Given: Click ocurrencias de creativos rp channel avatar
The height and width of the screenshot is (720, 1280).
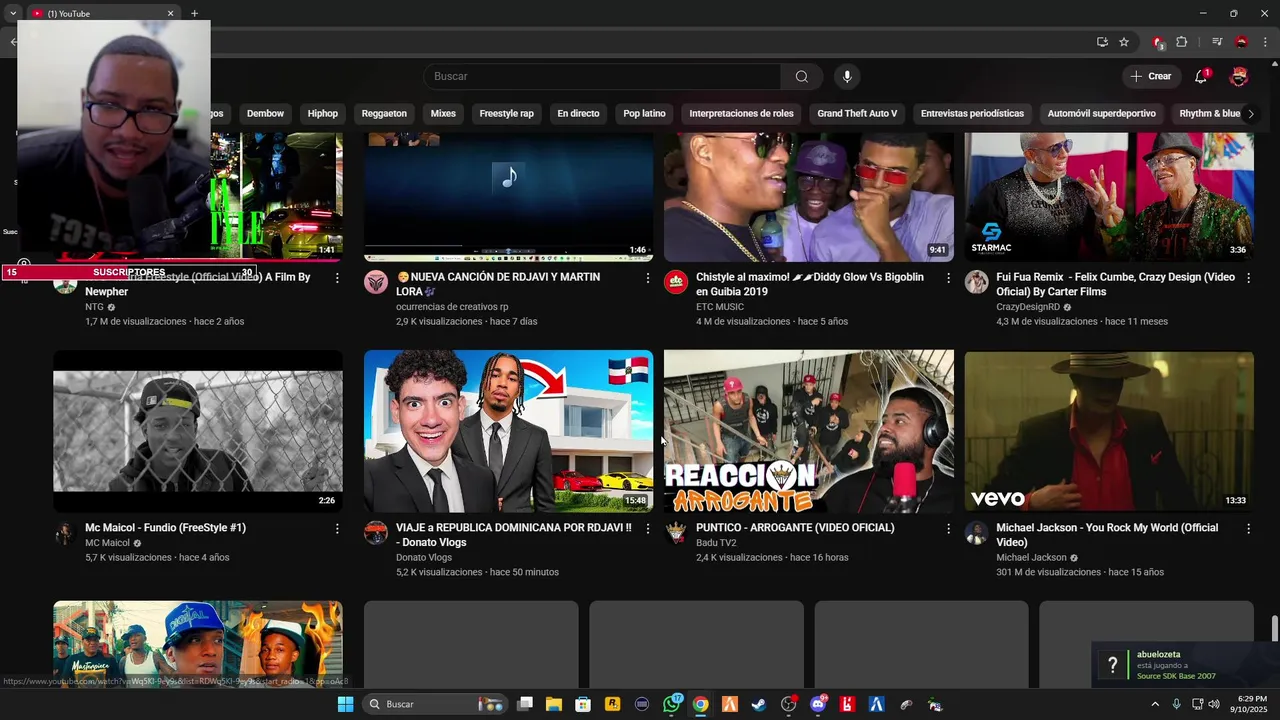Looking at the screenshot, I should point(376,282).
